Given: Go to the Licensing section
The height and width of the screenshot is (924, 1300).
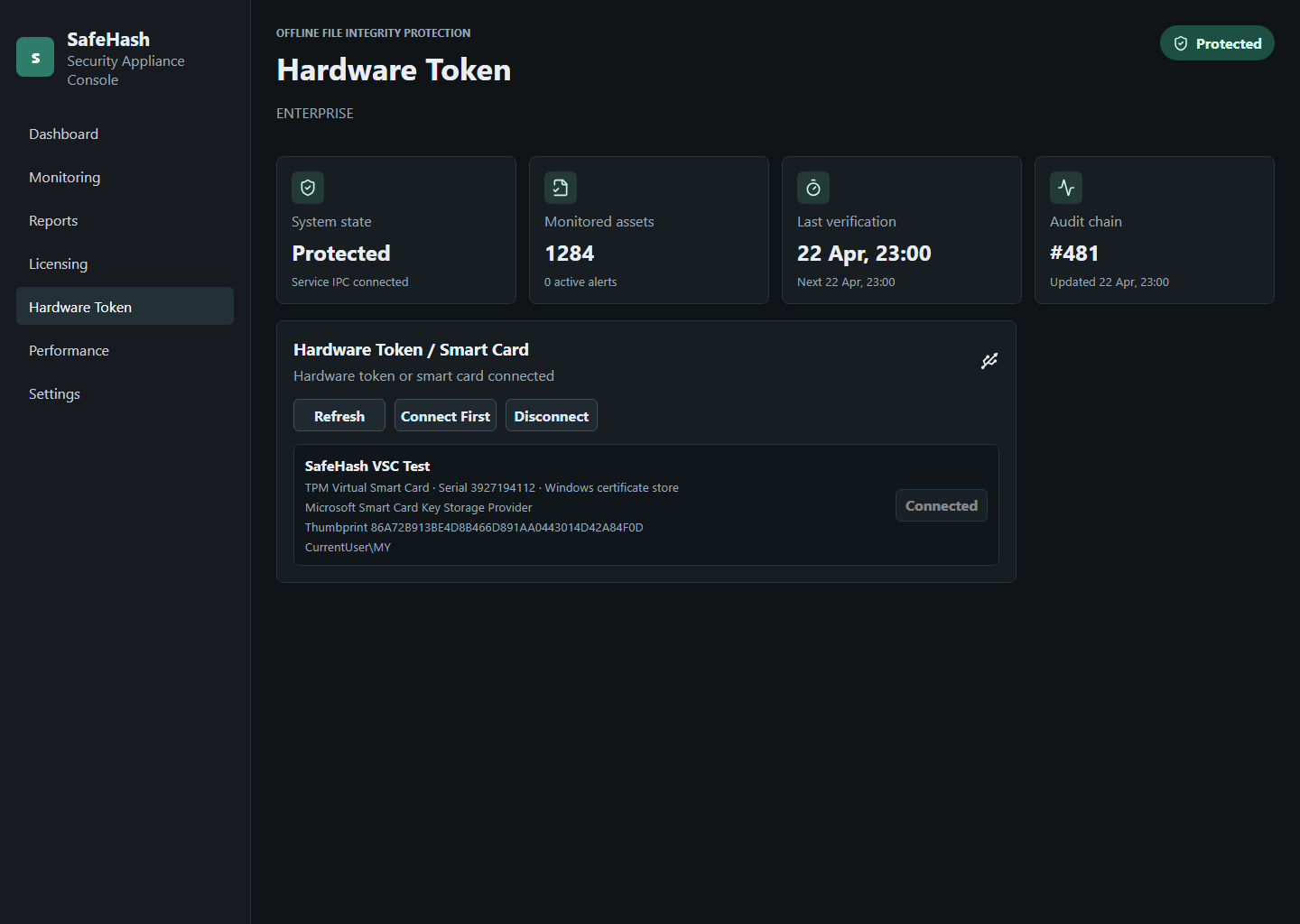Looking at the screenshot, I should click(58, 263).
